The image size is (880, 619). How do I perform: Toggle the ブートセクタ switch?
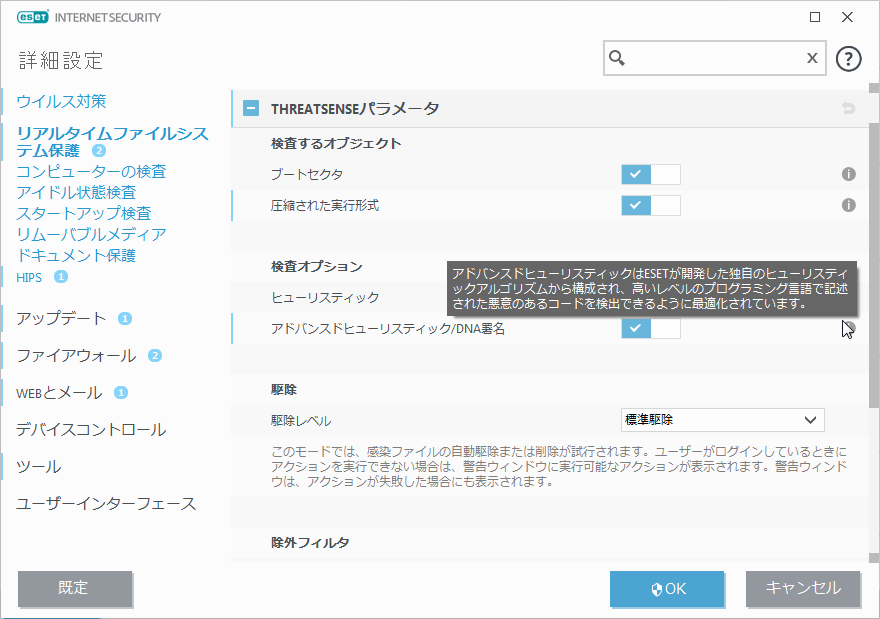coord(650,175)
